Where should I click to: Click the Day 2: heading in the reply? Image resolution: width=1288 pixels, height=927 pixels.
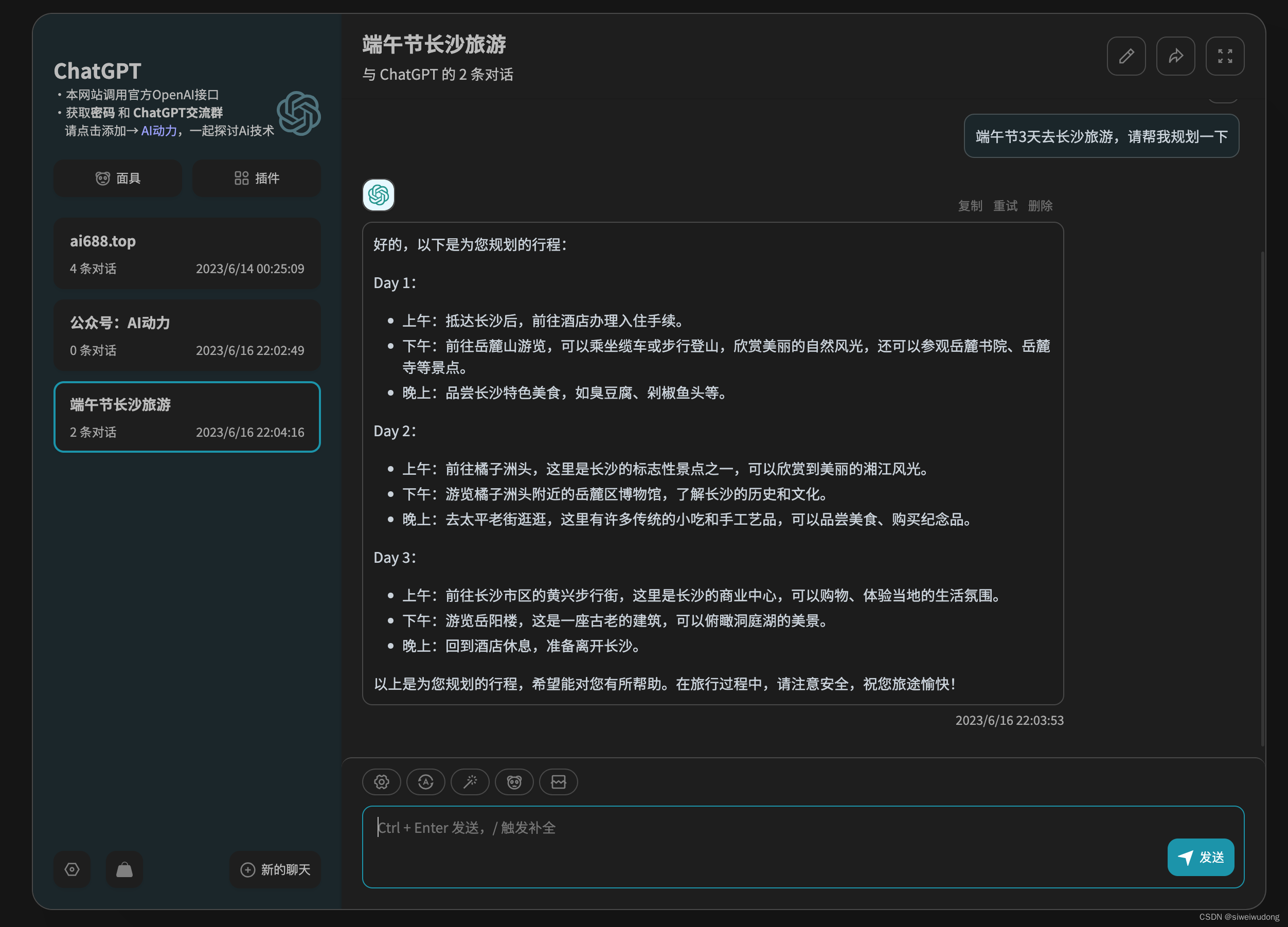395,431
